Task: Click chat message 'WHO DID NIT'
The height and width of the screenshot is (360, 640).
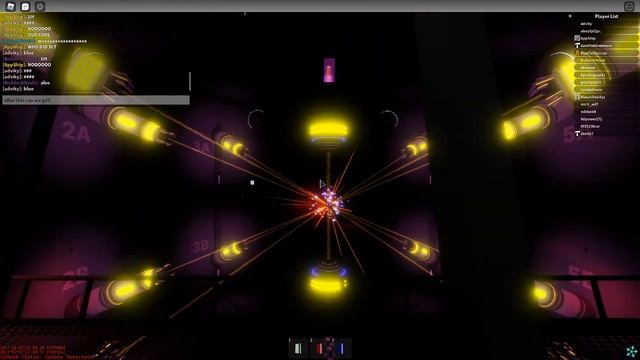Action: click(42, 47)
